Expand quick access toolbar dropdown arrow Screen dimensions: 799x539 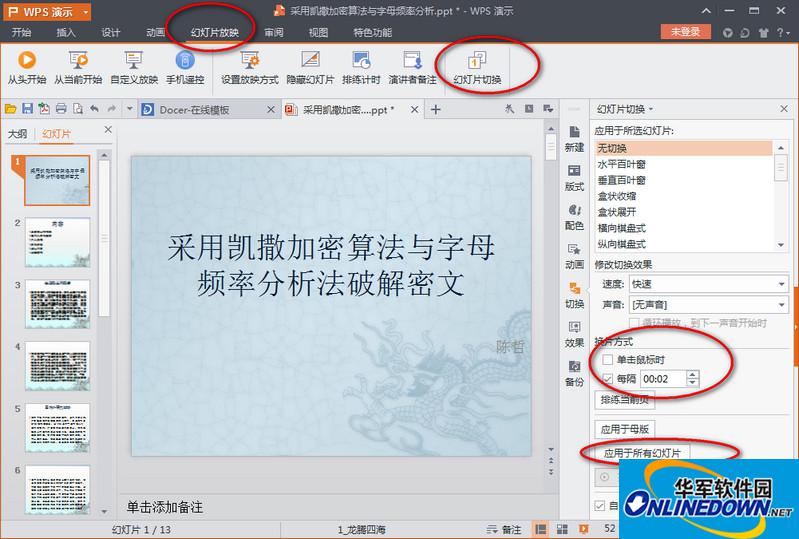[x=129, y=109]
